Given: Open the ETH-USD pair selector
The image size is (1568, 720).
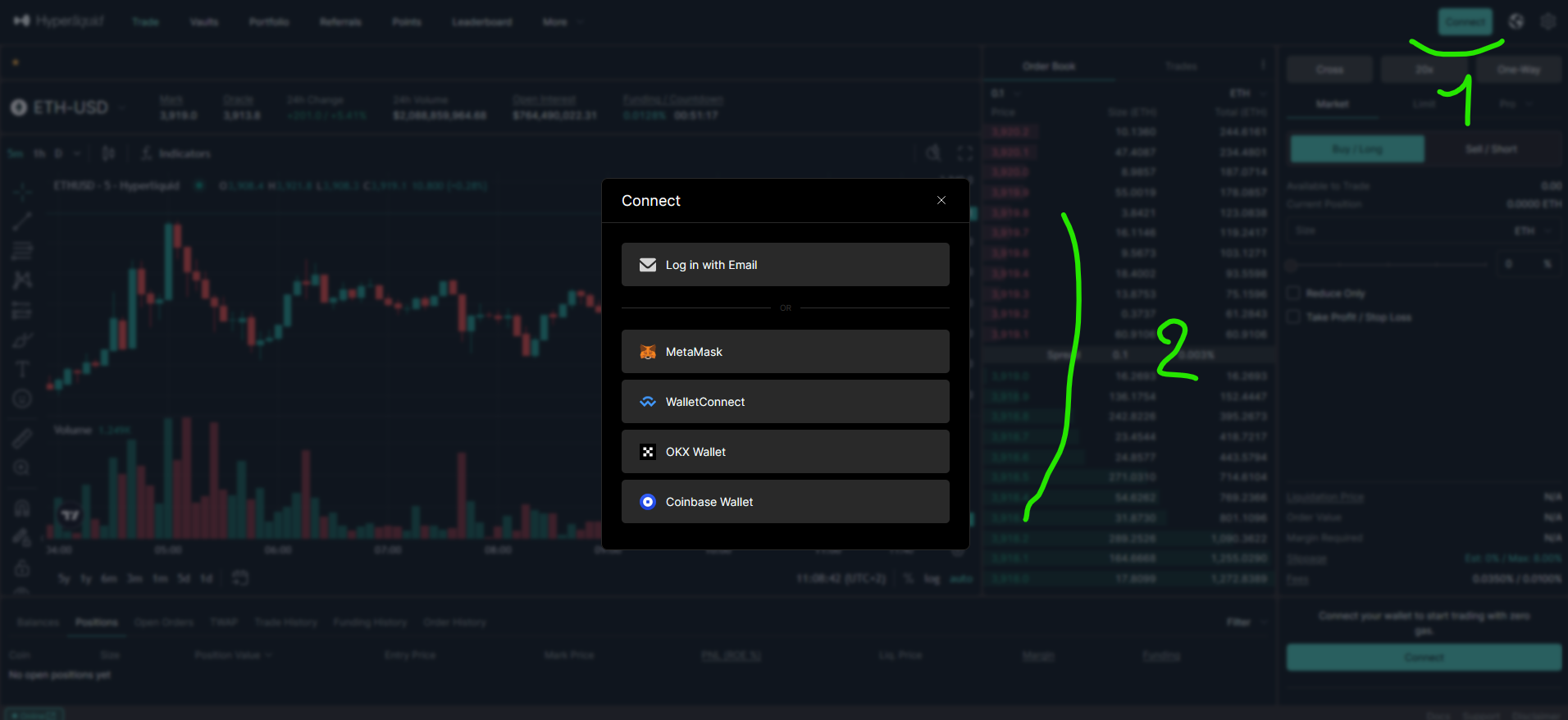Looking at the screenshot, I should pos(69,107).
